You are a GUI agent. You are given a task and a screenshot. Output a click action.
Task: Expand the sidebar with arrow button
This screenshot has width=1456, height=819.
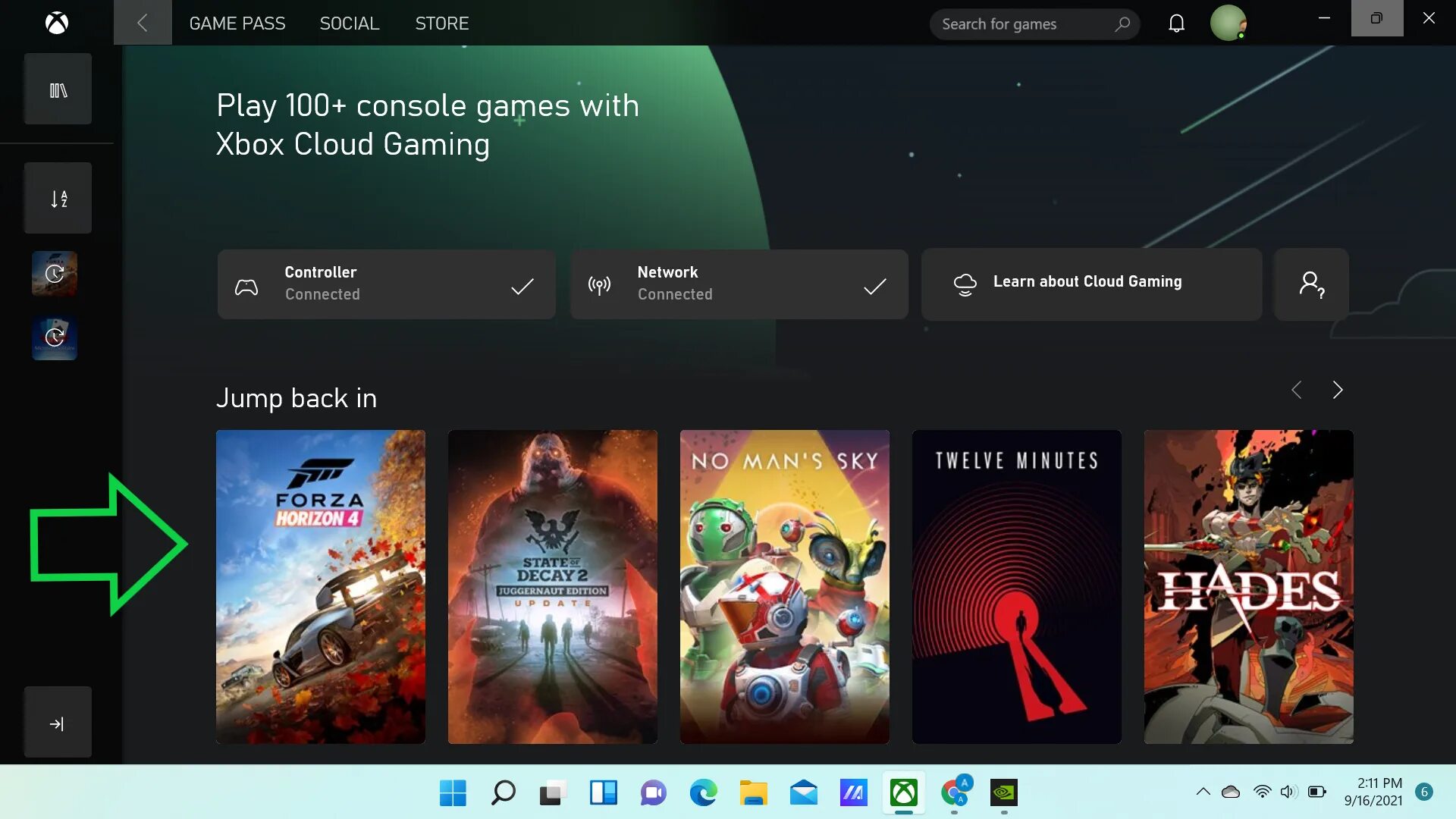pyautogui.click(x=58, y=723)
